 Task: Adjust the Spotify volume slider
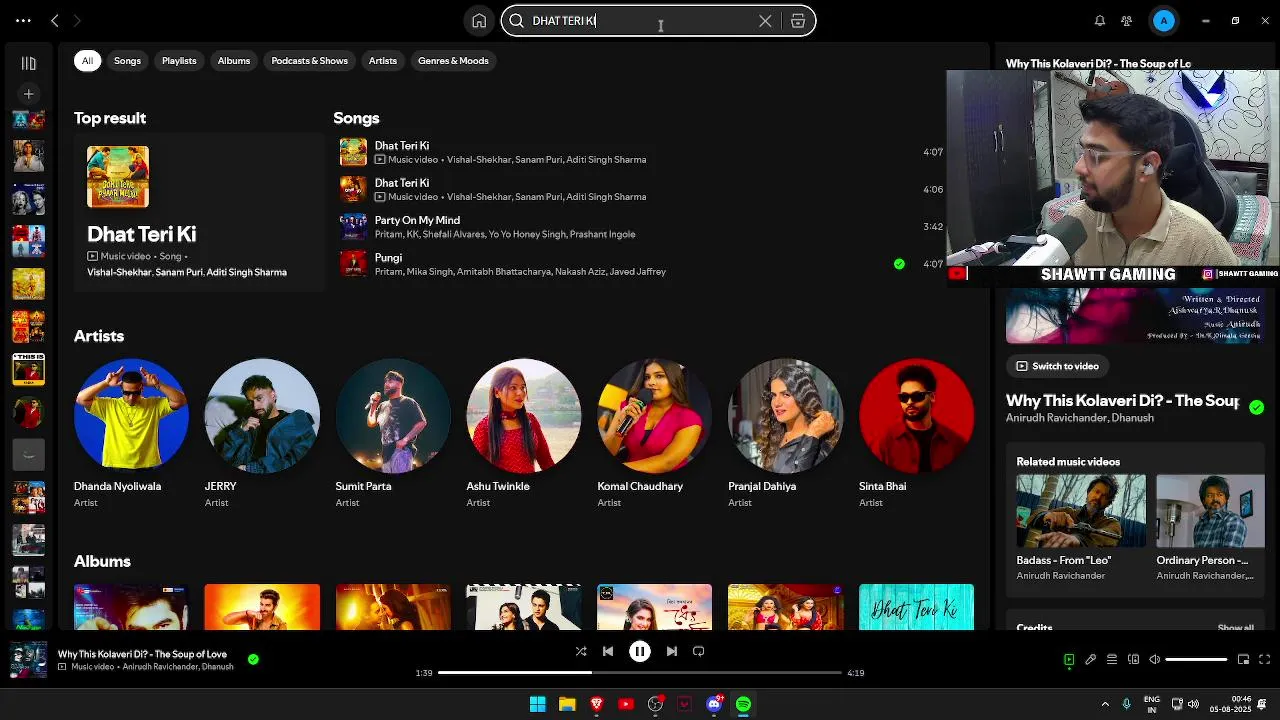(x=1196, y=659)
